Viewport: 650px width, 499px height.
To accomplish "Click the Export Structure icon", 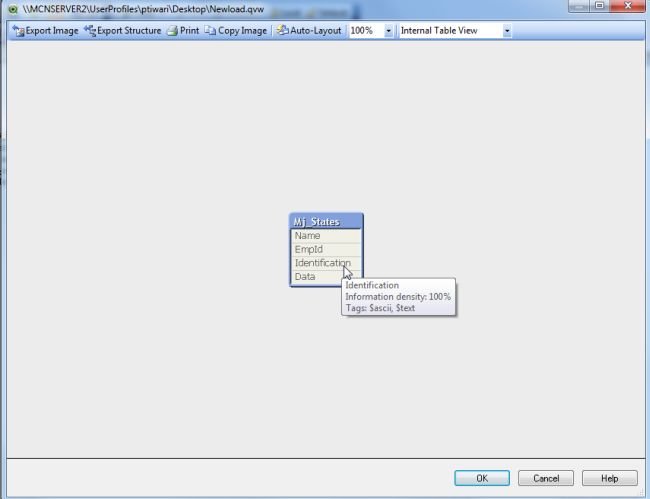I will (x=90, y=31).
